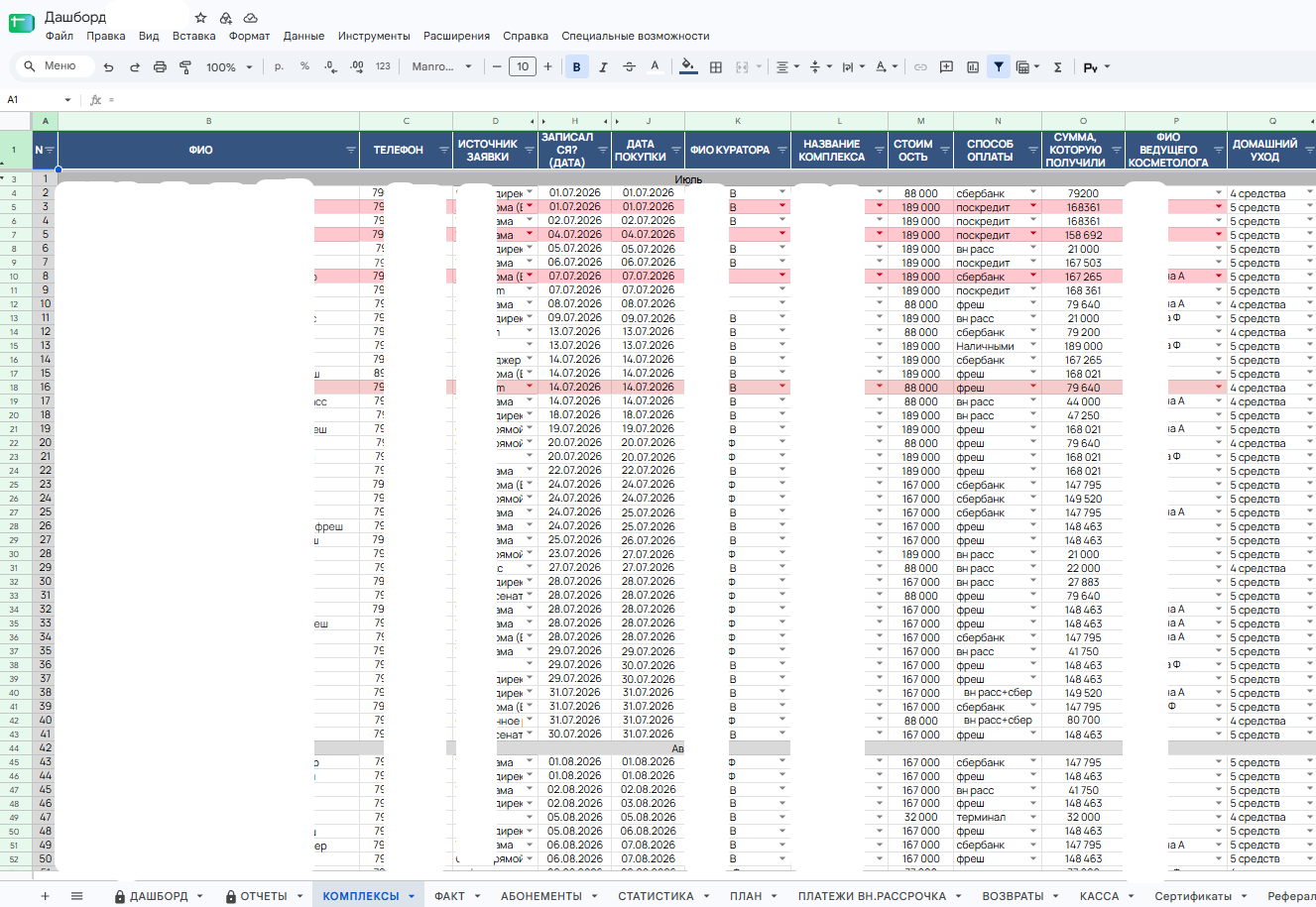Increase font size with the plus button
Viewport: 1316px width, 907px height.
[x=547, y=66]
